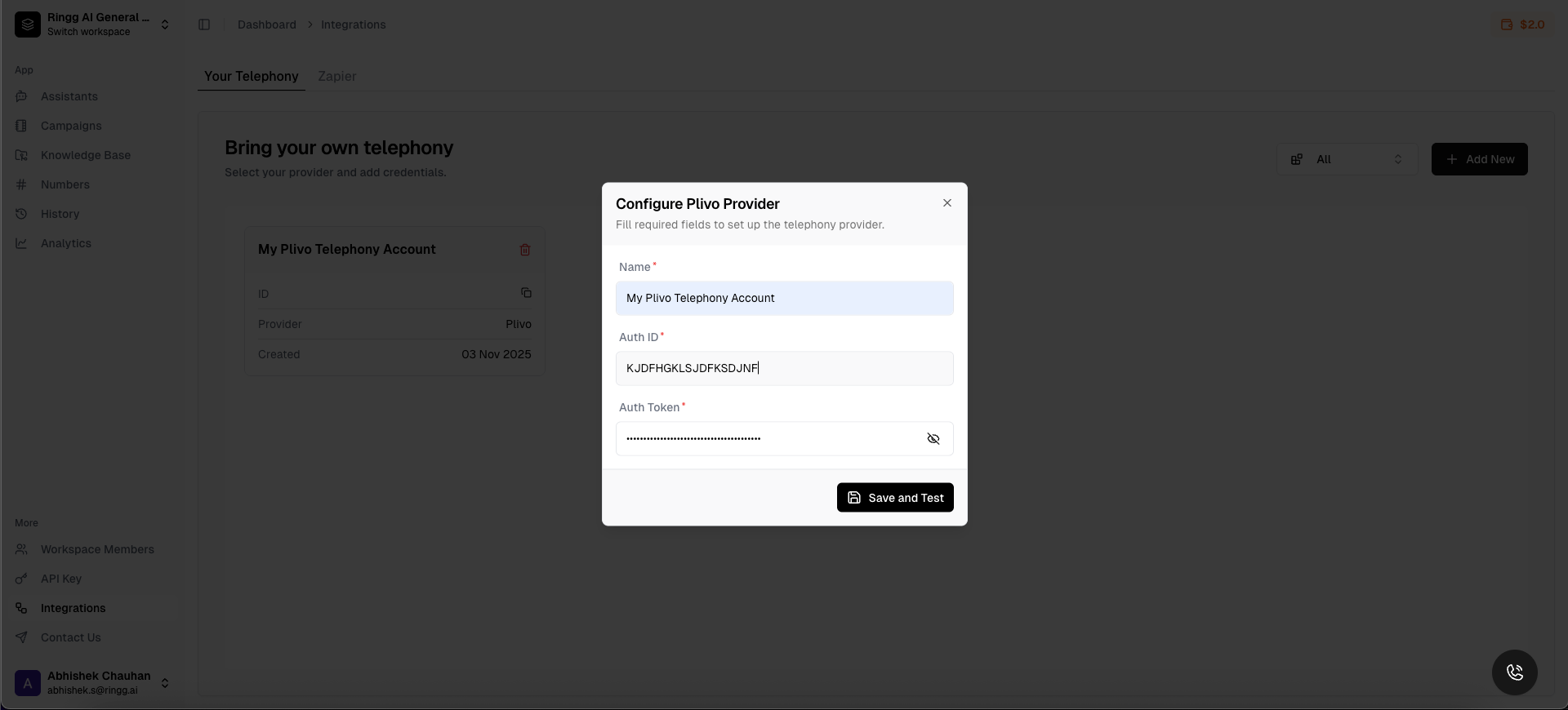Click the Add New button
1568x710 pixels.
(x=1480, y=159)
